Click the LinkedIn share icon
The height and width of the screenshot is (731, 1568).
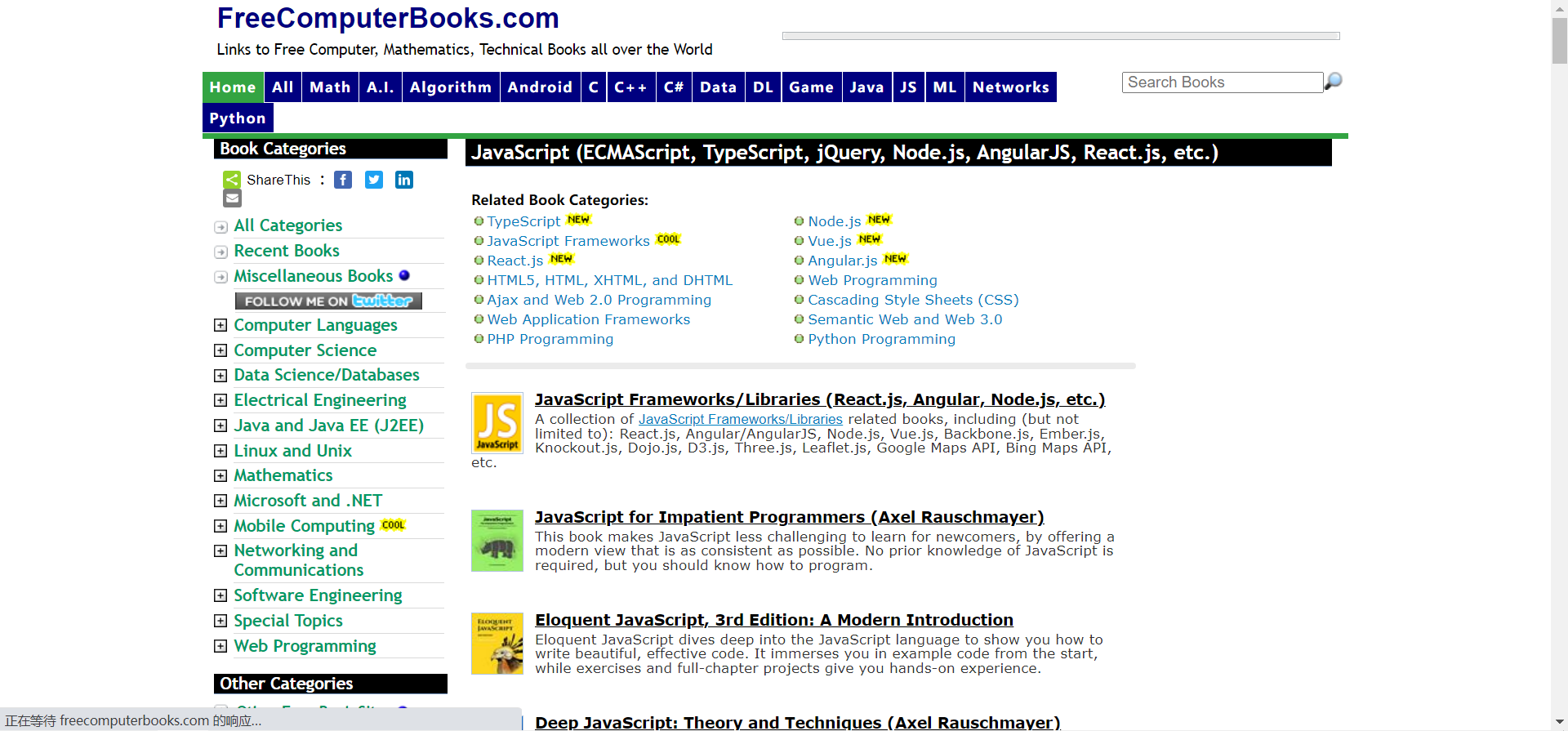tap(404, 180)
